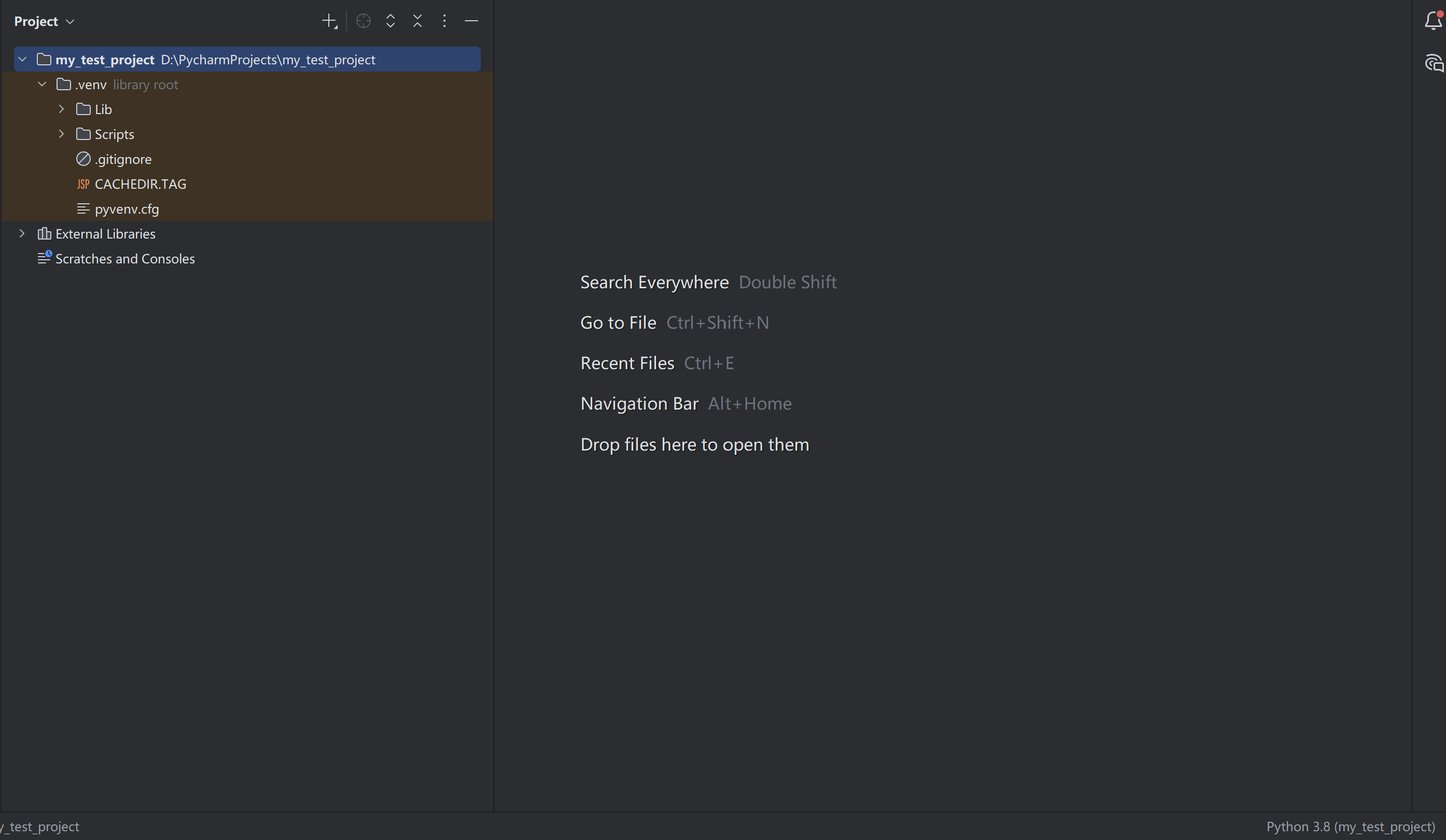Expand the Lib folder
This screenshot has height=840, width=1446.
click(61, 109)
